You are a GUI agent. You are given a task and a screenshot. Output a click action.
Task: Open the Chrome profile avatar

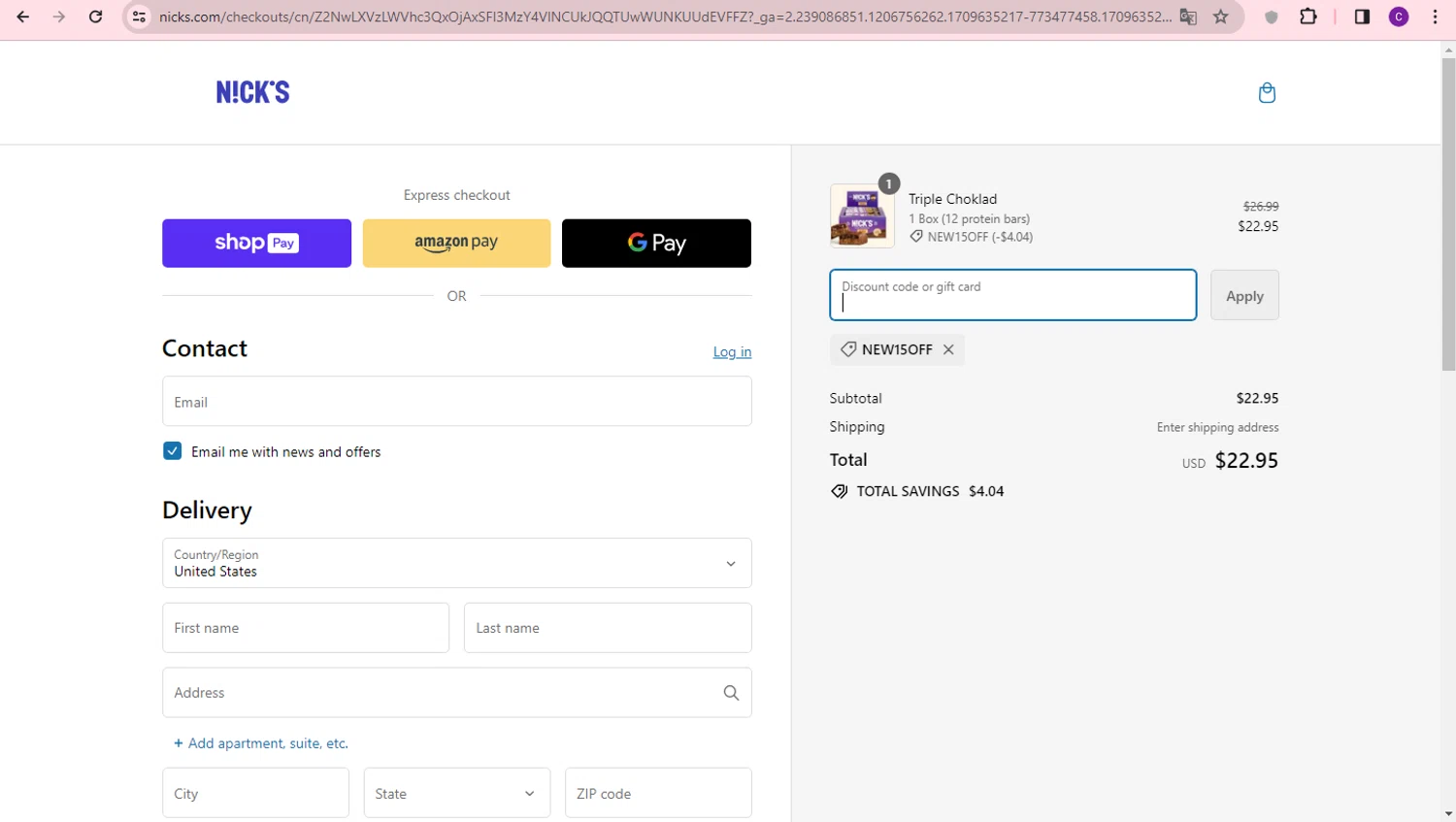[1399, 16]
